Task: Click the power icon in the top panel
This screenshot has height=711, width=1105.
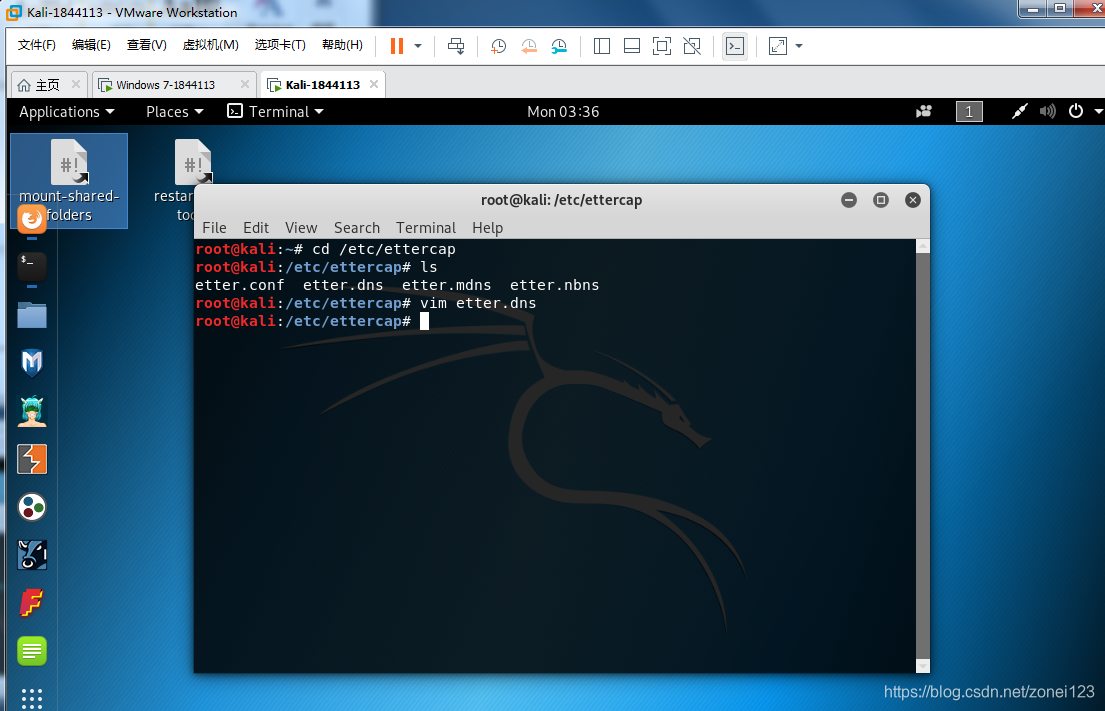Action: (x=1075, y=111)
